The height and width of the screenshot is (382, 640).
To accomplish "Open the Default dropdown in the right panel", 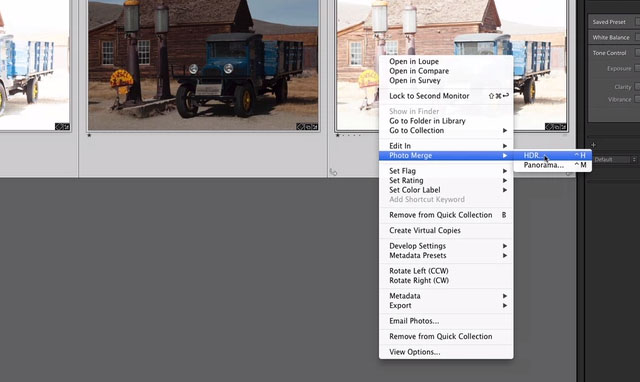I will [614, 160].
